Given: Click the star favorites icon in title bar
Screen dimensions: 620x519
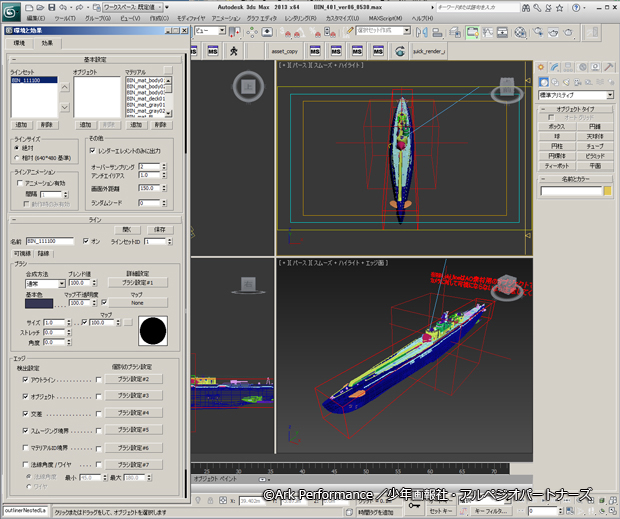Looking at the screenshot, I should point(560,8).
